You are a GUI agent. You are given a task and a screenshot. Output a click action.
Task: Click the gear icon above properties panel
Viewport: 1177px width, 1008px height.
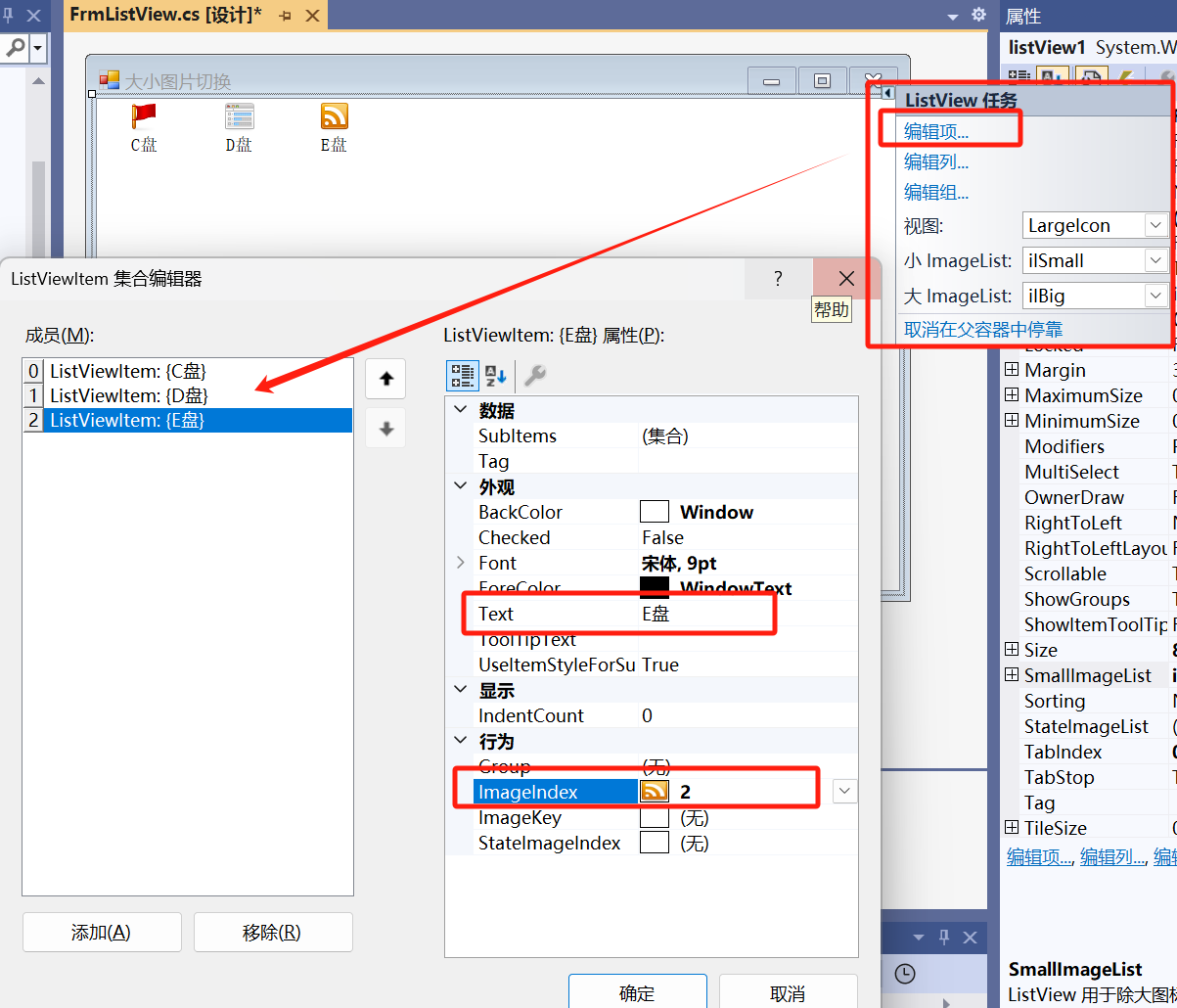(978, 15)
